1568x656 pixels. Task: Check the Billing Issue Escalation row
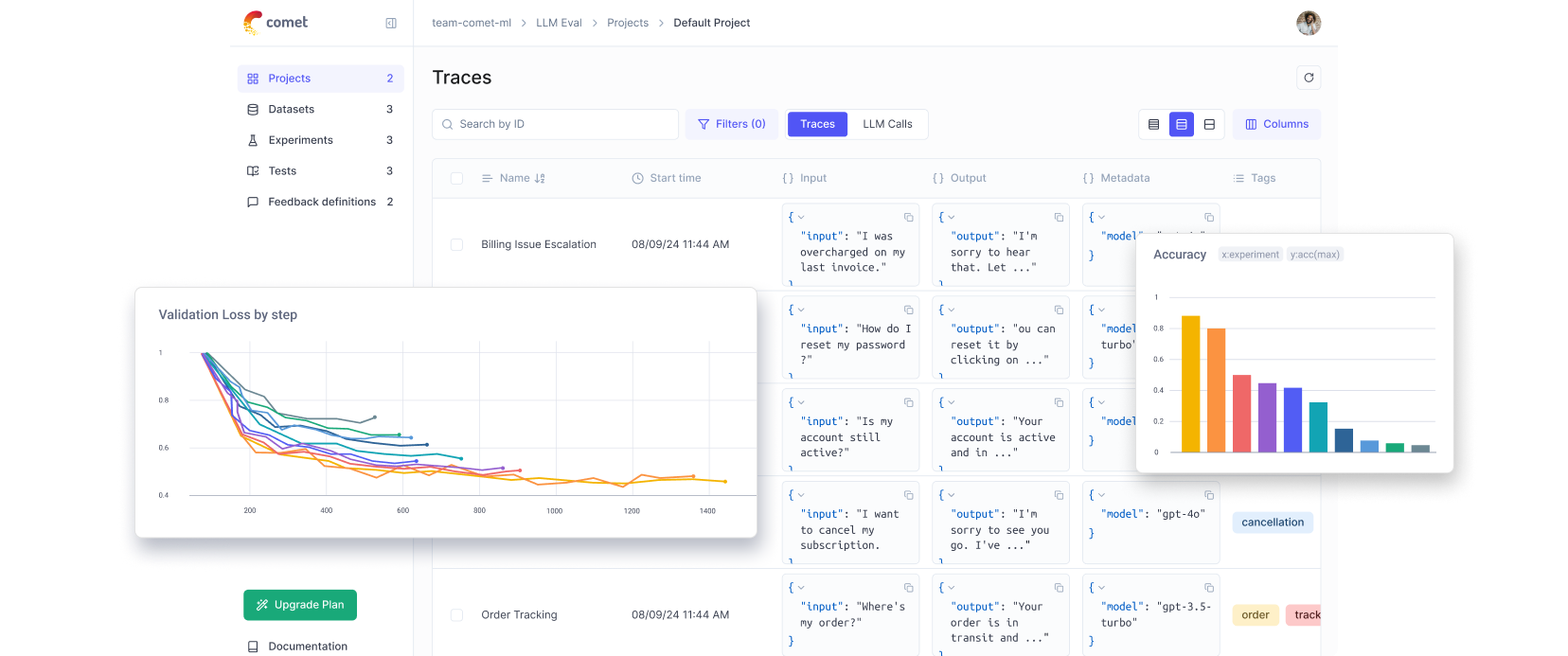457,244
